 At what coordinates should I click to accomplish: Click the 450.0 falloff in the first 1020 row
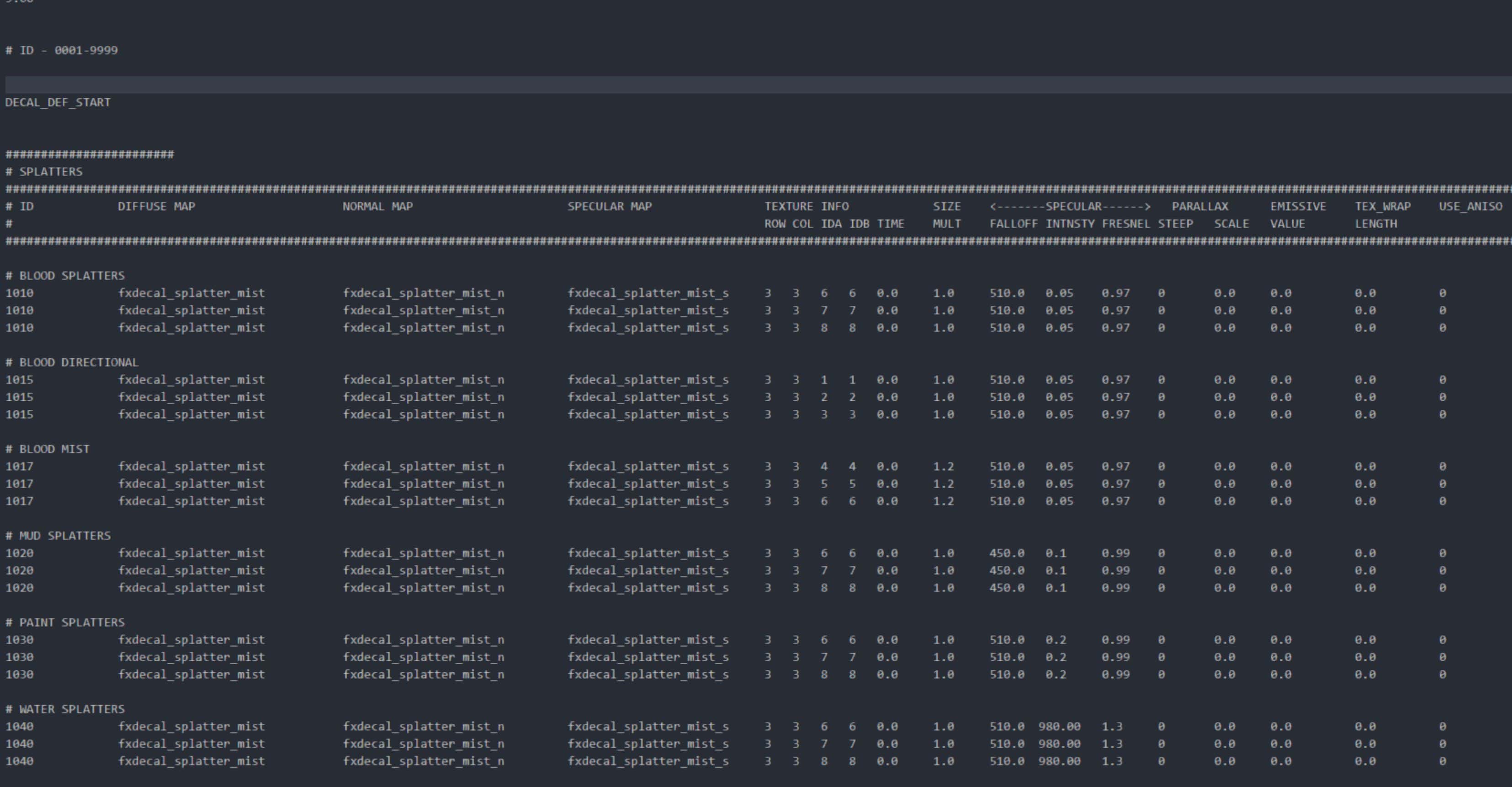click(1007, 553)
